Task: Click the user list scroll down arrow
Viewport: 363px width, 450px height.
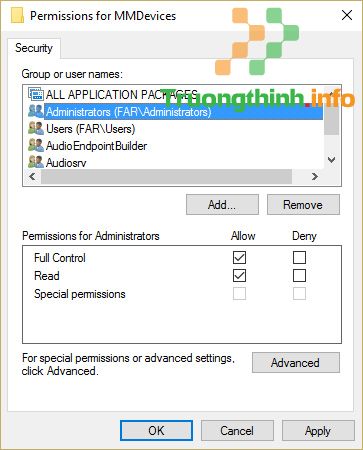Action: [x=331, y=160]
